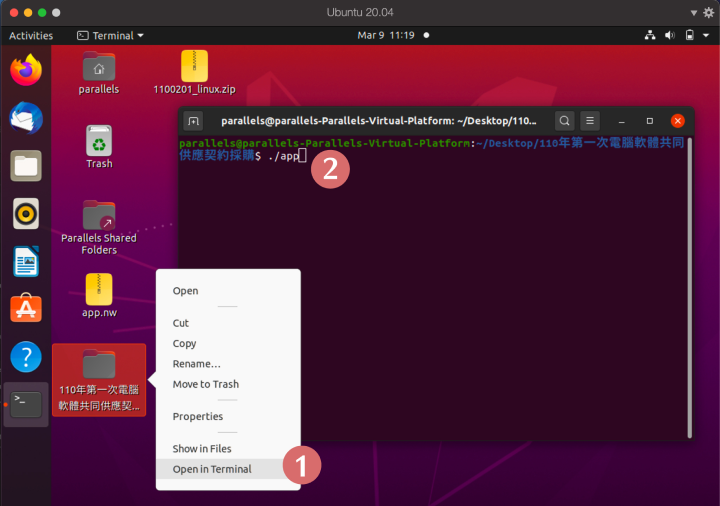This screenshot has width=720, height=506.
Task: Select the Parallels Shared Folders desktop icon
Action: 99,228
